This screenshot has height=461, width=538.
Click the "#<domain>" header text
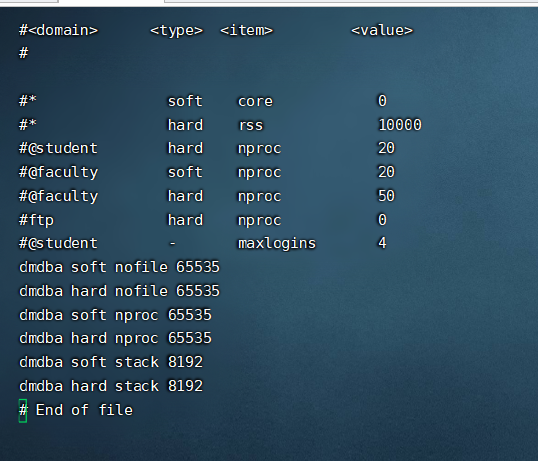pyautogui.click(x=58, y=31)
